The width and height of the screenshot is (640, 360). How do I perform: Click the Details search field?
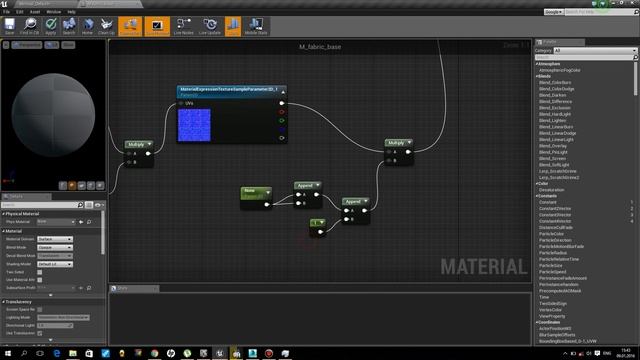click(39, 205)
